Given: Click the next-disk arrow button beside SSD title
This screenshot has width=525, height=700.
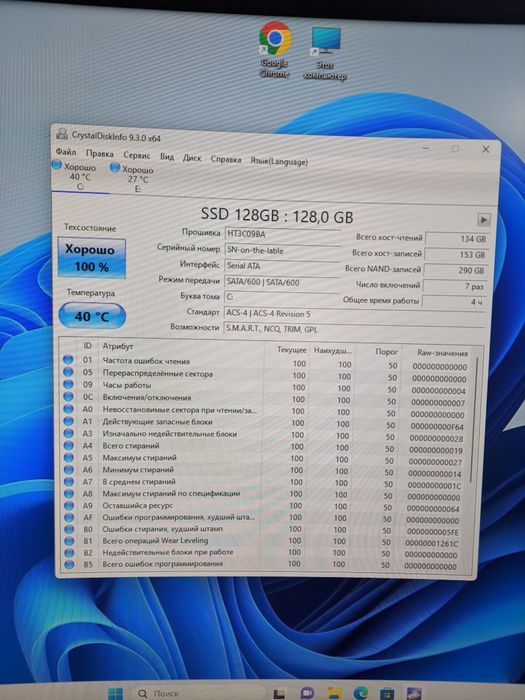Looking at the screenshot, I should point(483,220).
